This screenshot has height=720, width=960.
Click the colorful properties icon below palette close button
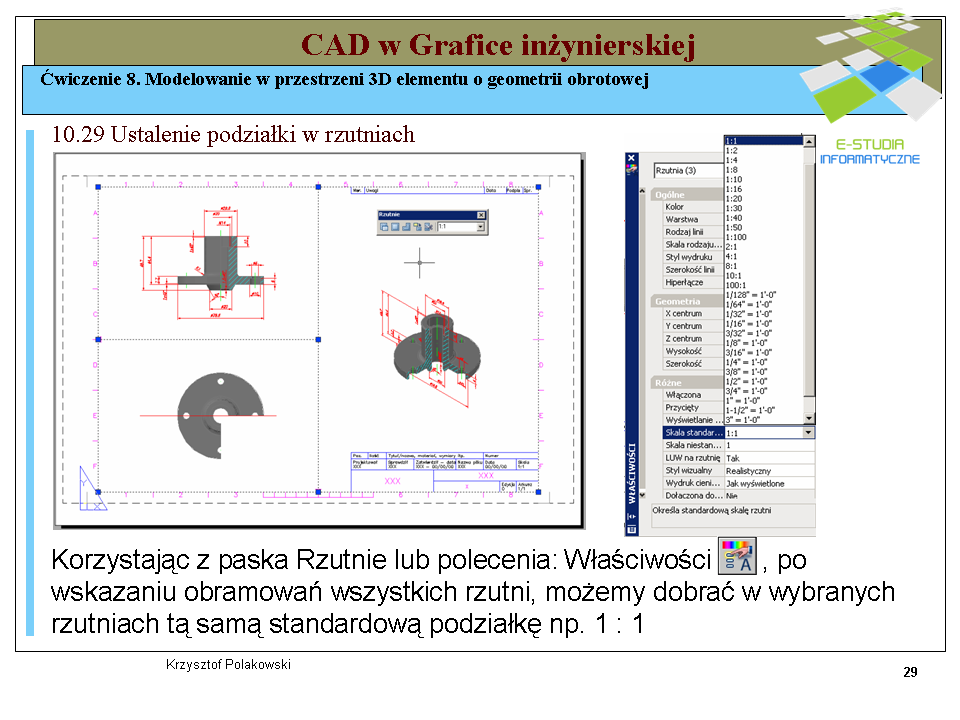click(632, 169)
